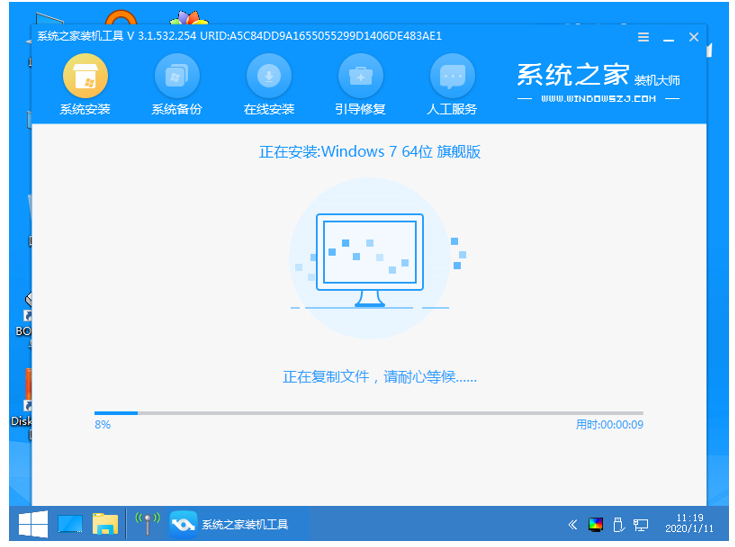Click the installation progress bar
735x547 pixels.
tap(368, 412)
